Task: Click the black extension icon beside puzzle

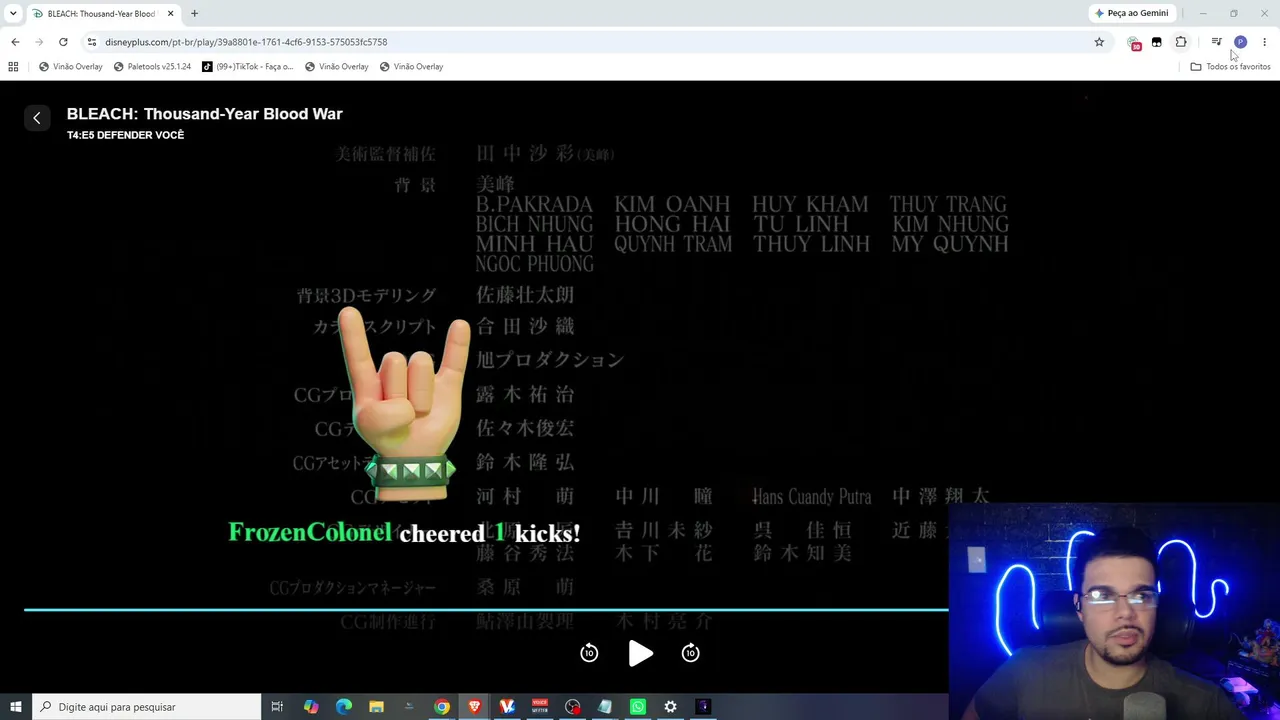Action: [x=1157, y=42]
